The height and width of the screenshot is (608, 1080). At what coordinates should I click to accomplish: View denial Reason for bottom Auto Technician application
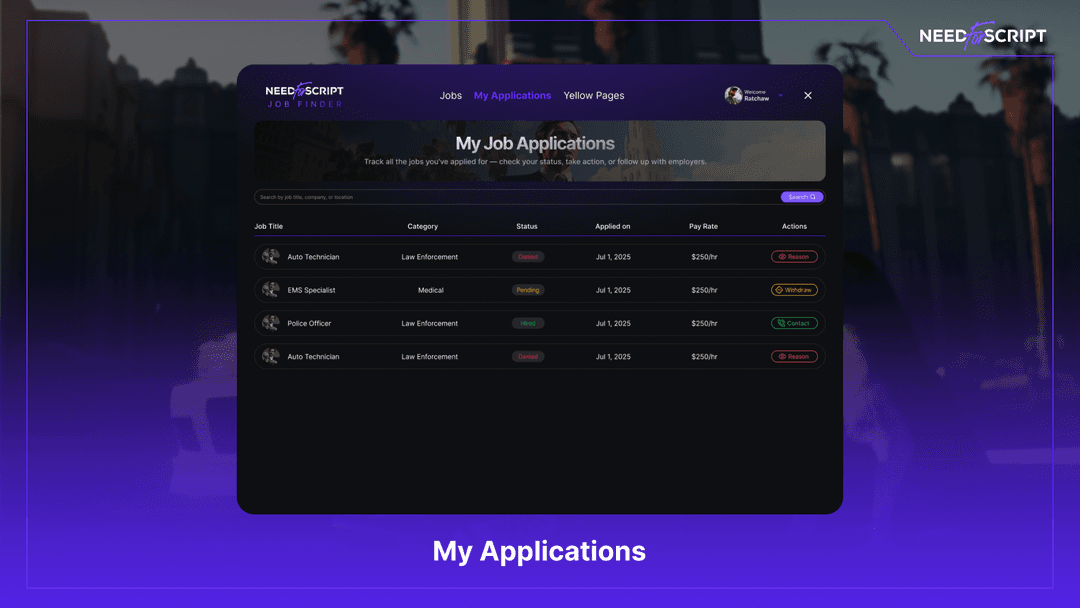(795, 356)
